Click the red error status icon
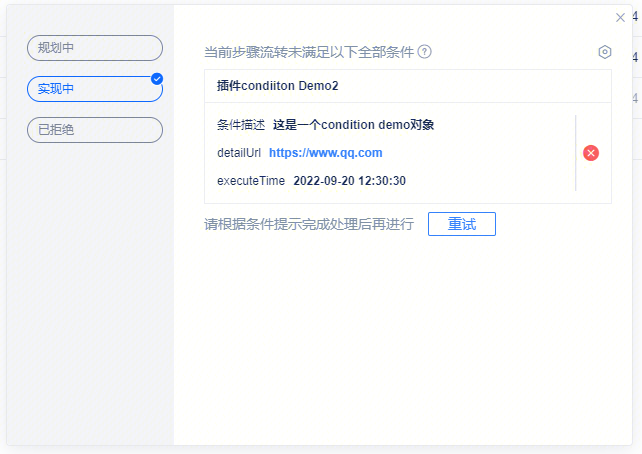 click(591, 153)
